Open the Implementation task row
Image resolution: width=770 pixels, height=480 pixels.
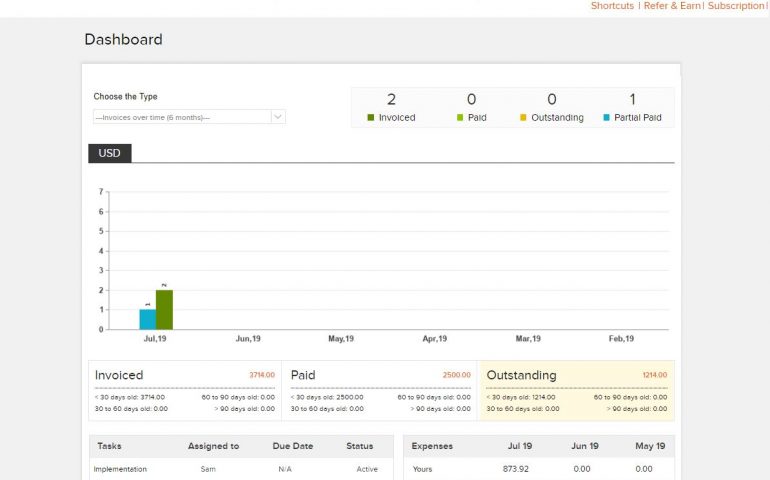(120, 468)
